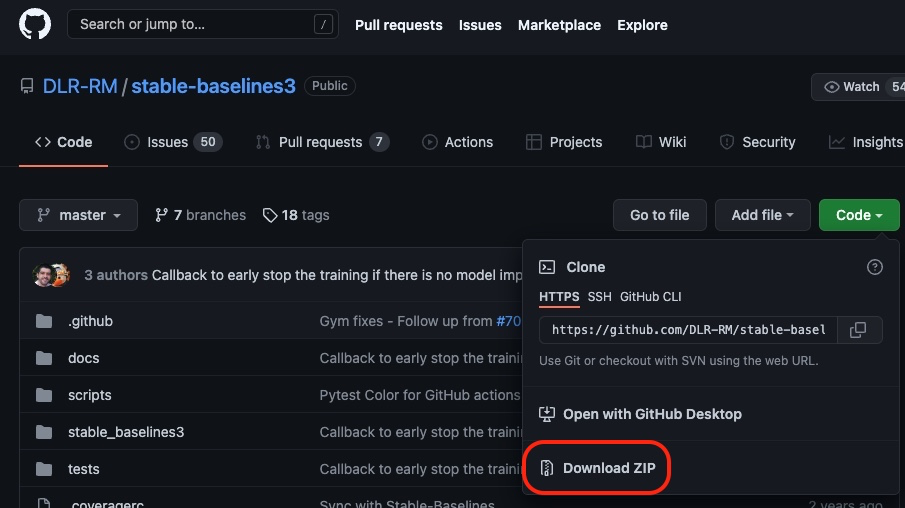Open the Pull requests tab with 7
The height and width of the screenshot is (508, 905).
[322, 142]
